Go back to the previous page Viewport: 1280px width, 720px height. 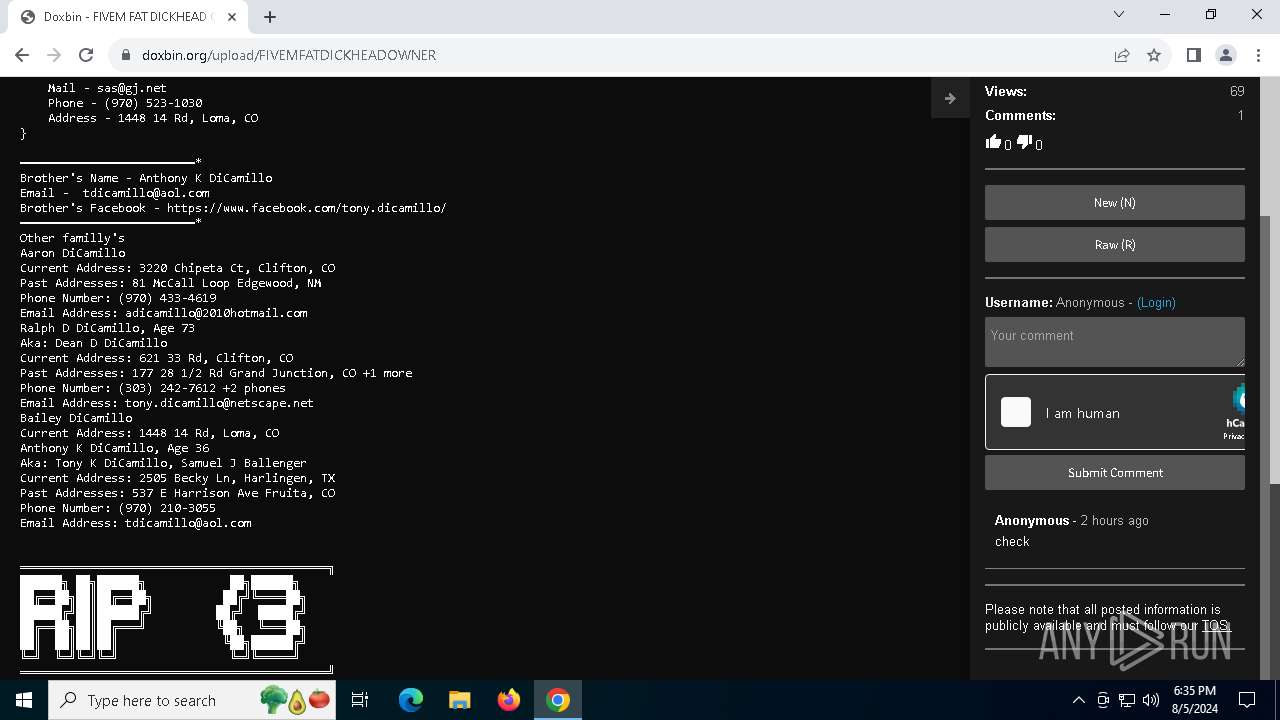pyautogui.click(x=22, y=55)
